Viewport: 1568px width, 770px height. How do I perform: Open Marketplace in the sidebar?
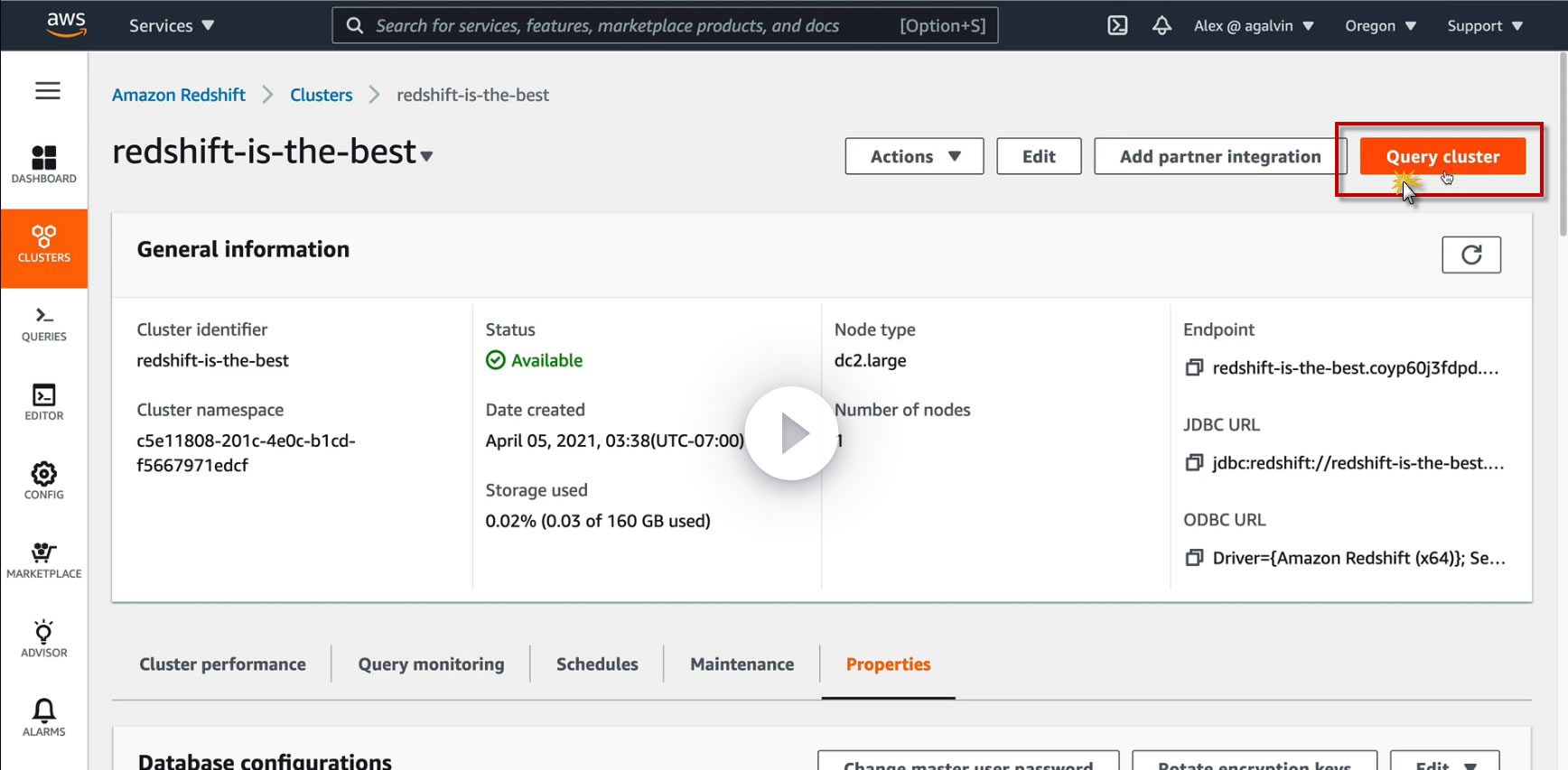[44, 561]
